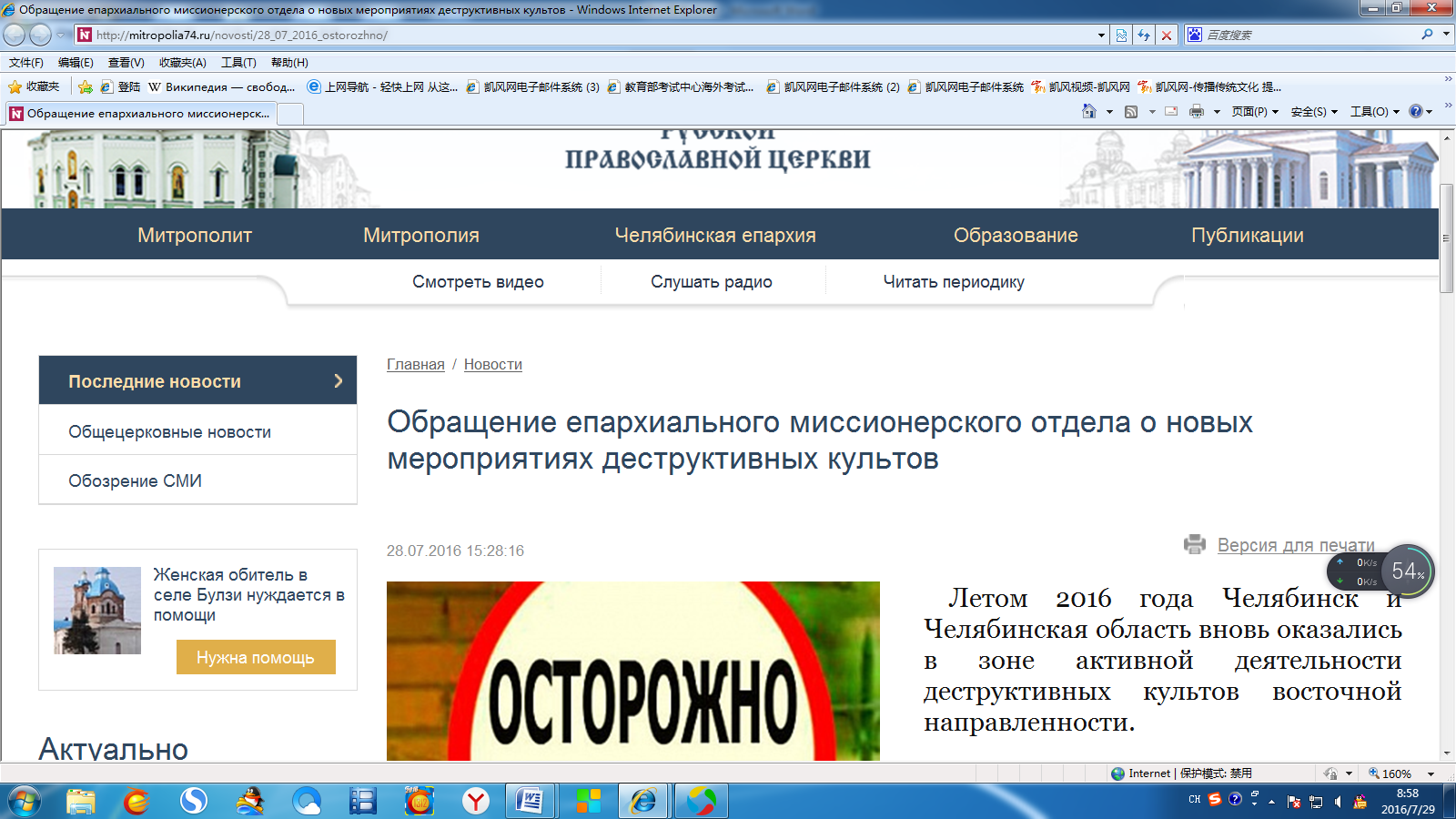Image resolution: width=1456 pixels, height=819 pixels.
Task: Click the vertical scrollbar thumb
Action: point(1447,238)
